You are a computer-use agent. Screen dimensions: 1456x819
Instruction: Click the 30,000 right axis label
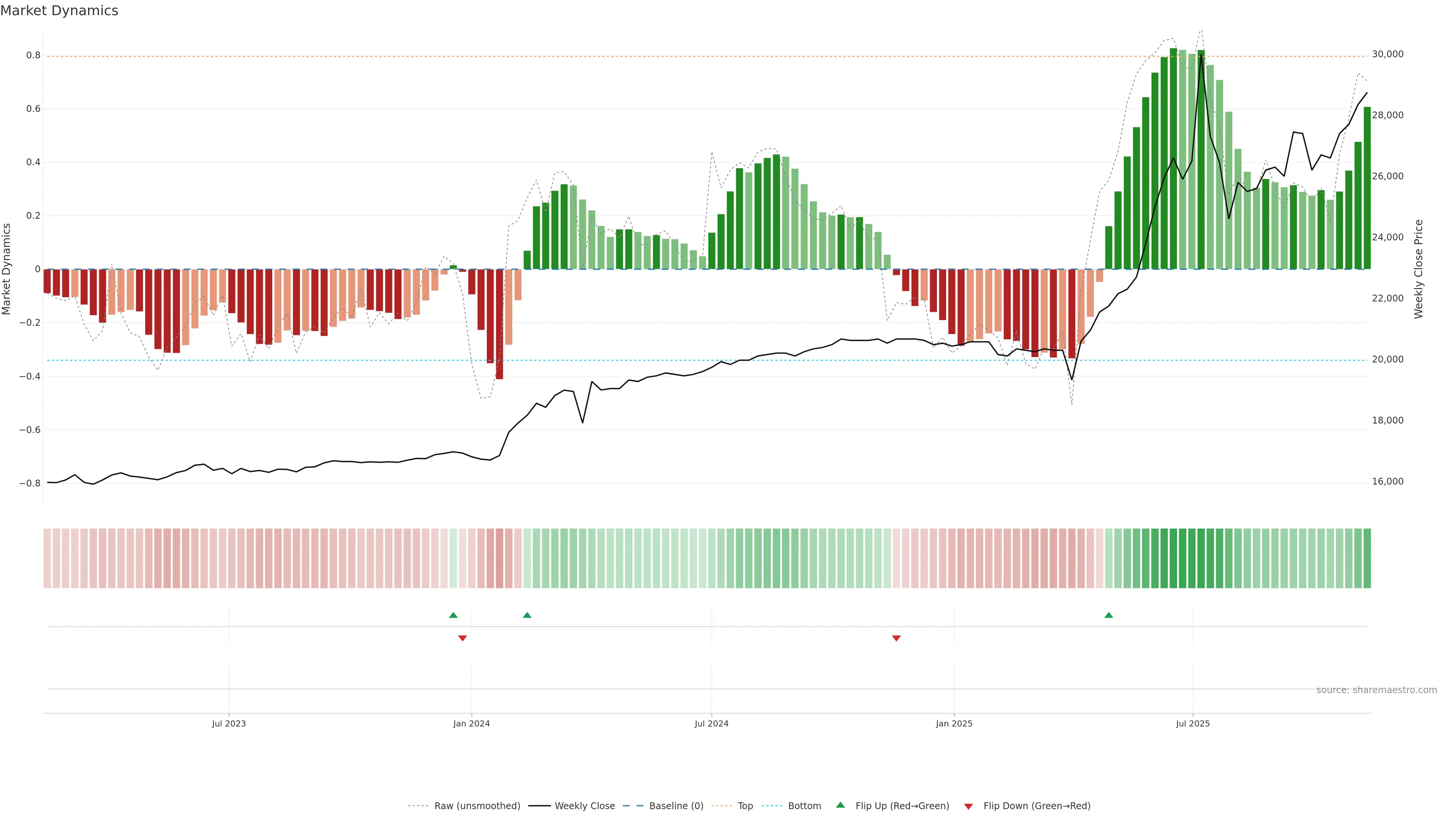click(1388, 54)
